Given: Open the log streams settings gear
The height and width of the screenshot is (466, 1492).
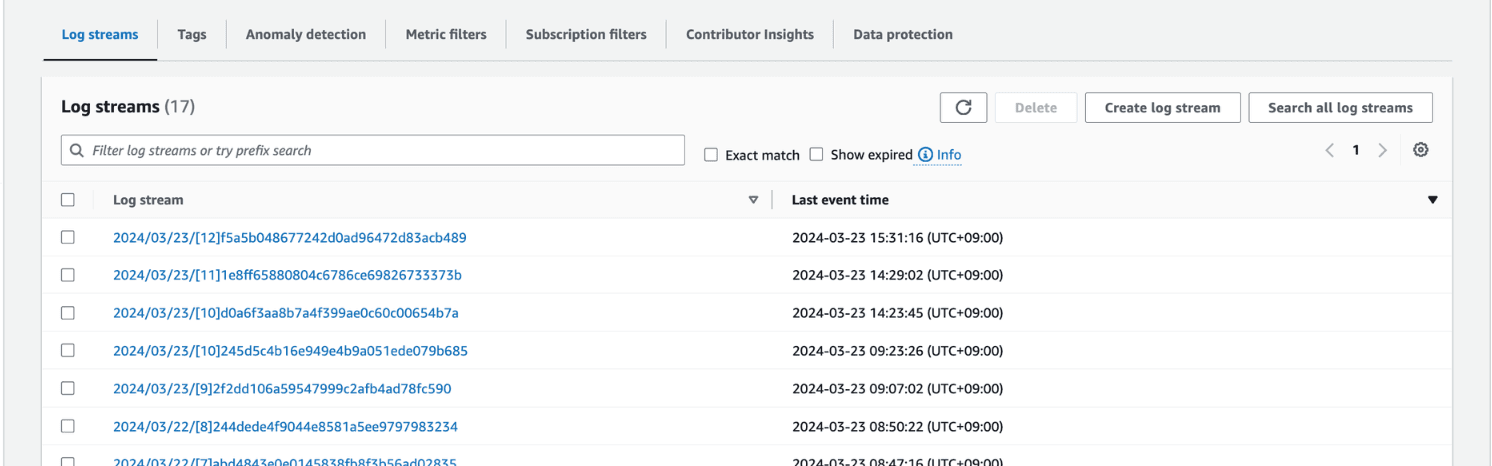Looking at the screenshot, I should (x=1420, y=150).
